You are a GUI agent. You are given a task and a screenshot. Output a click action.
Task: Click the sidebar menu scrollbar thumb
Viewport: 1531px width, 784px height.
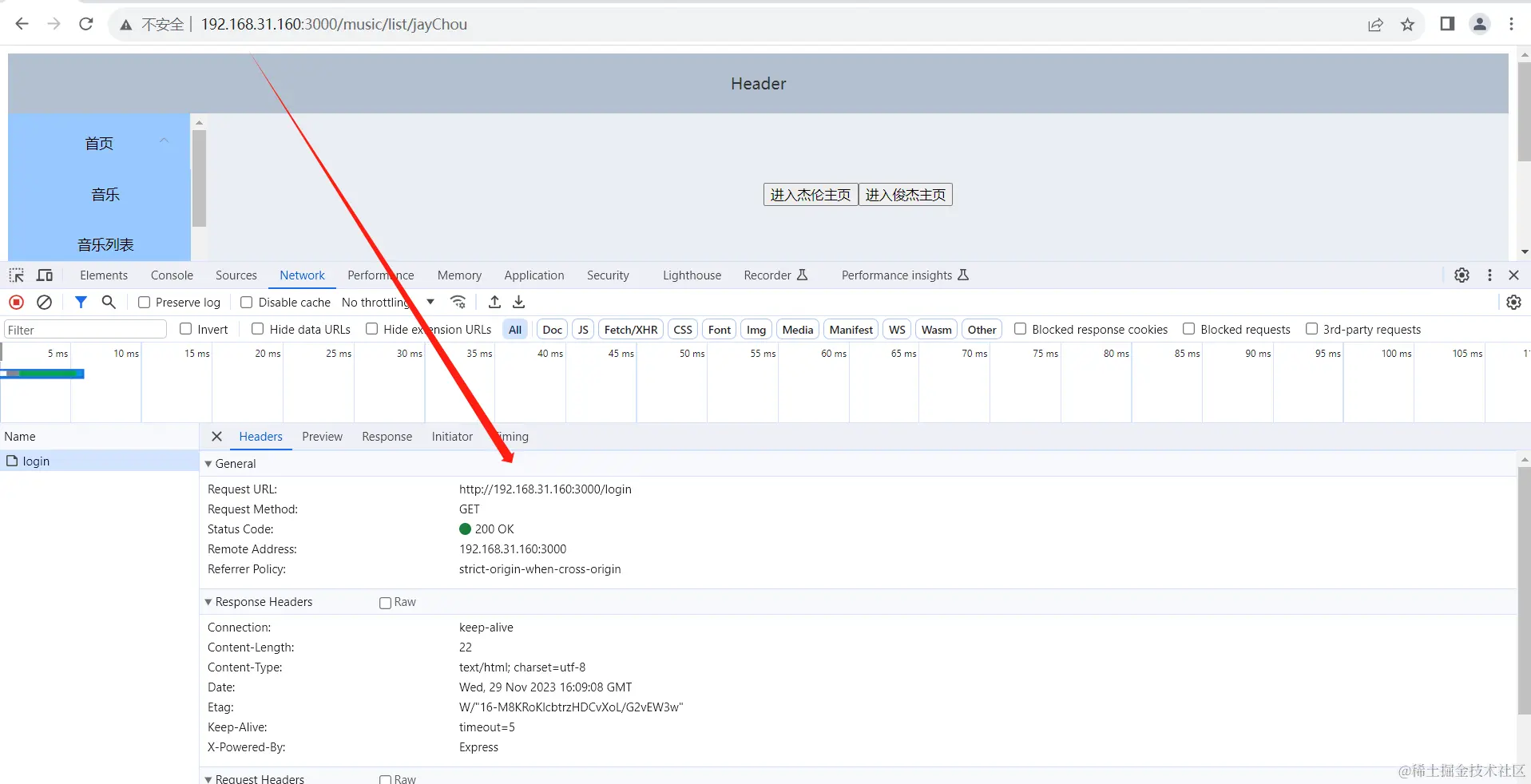pyautogui.click(x=199, y=179)
